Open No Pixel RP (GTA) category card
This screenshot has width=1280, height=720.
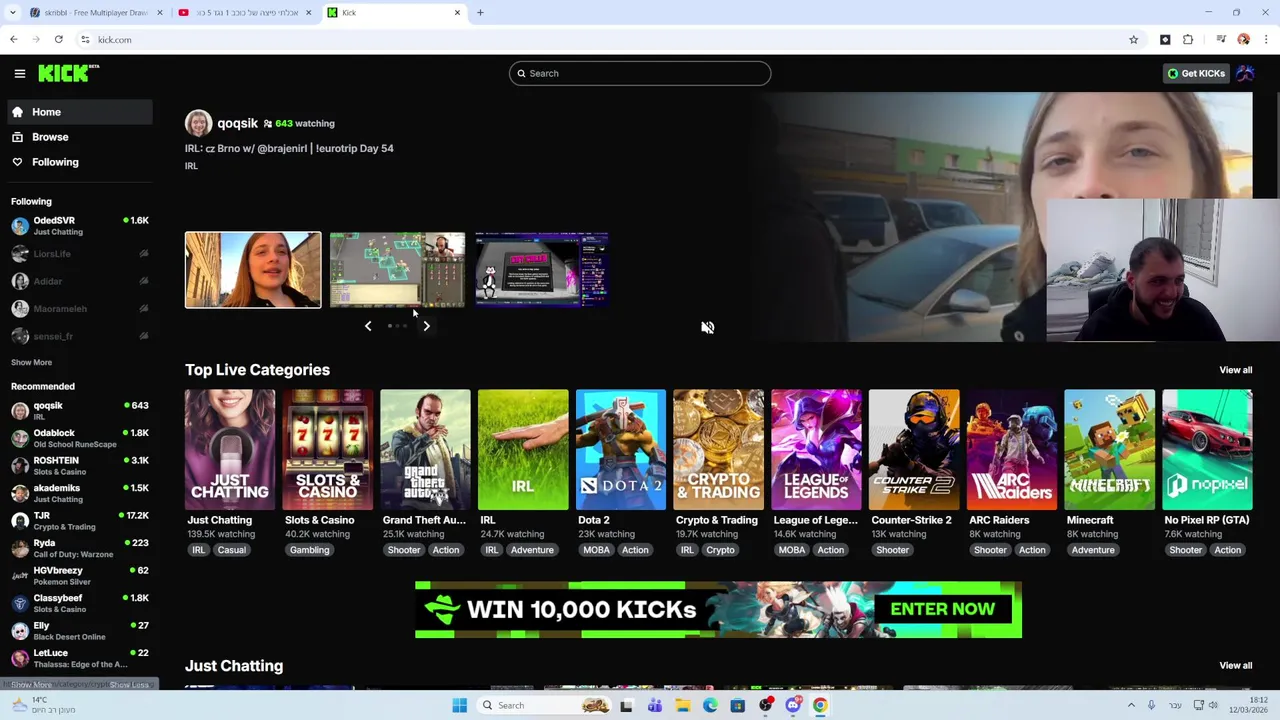pos(1207,450)
